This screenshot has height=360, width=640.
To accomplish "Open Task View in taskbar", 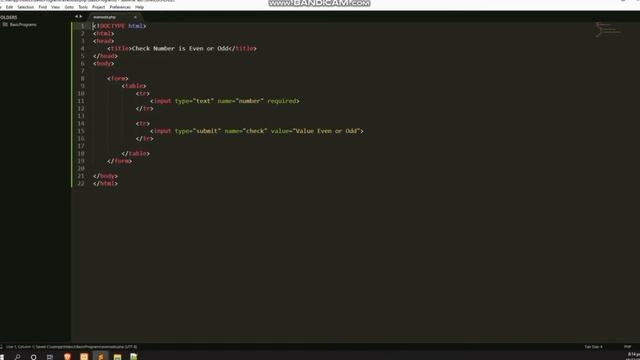I will [50, 357].
